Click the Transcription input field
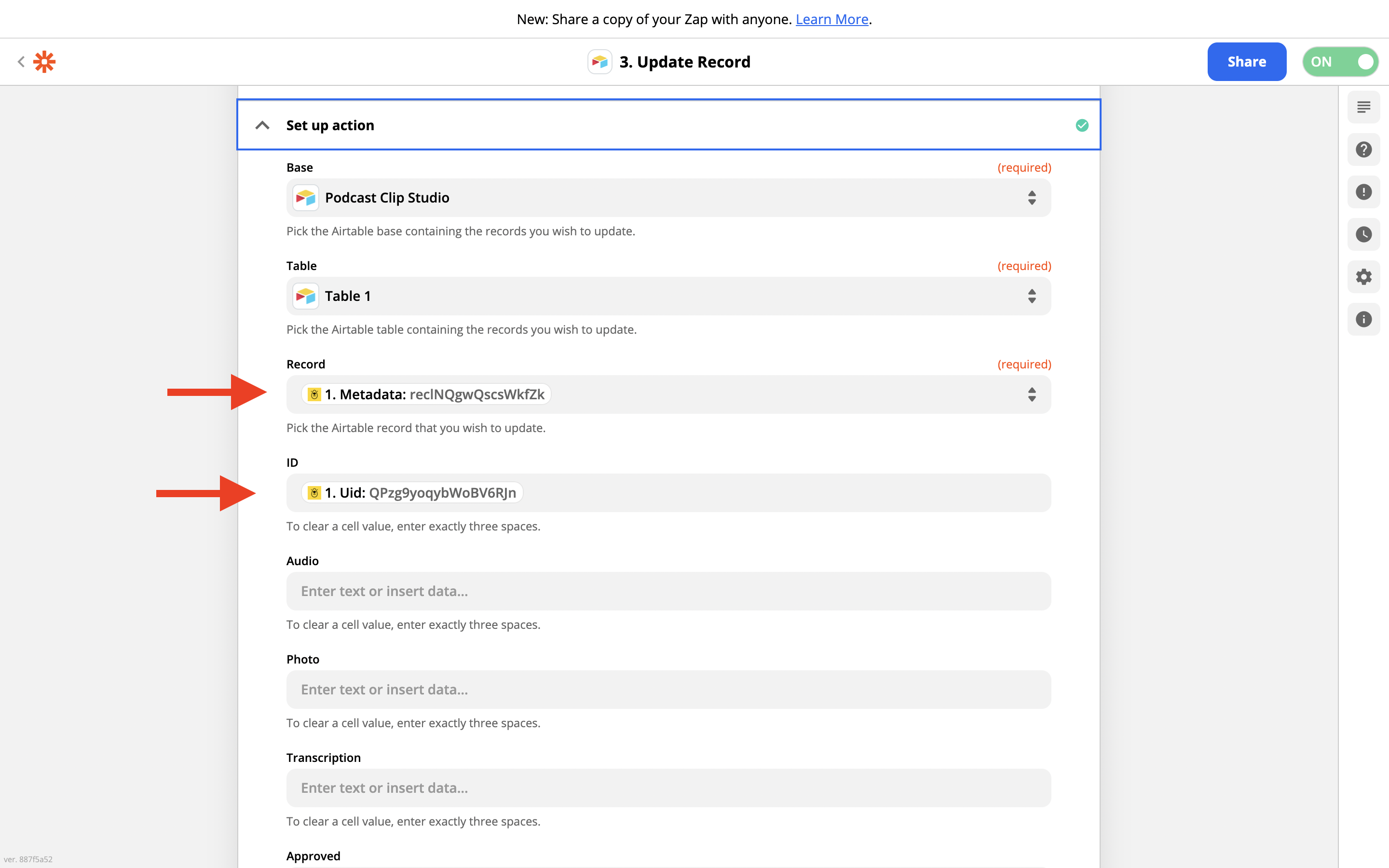 point(668,787)
